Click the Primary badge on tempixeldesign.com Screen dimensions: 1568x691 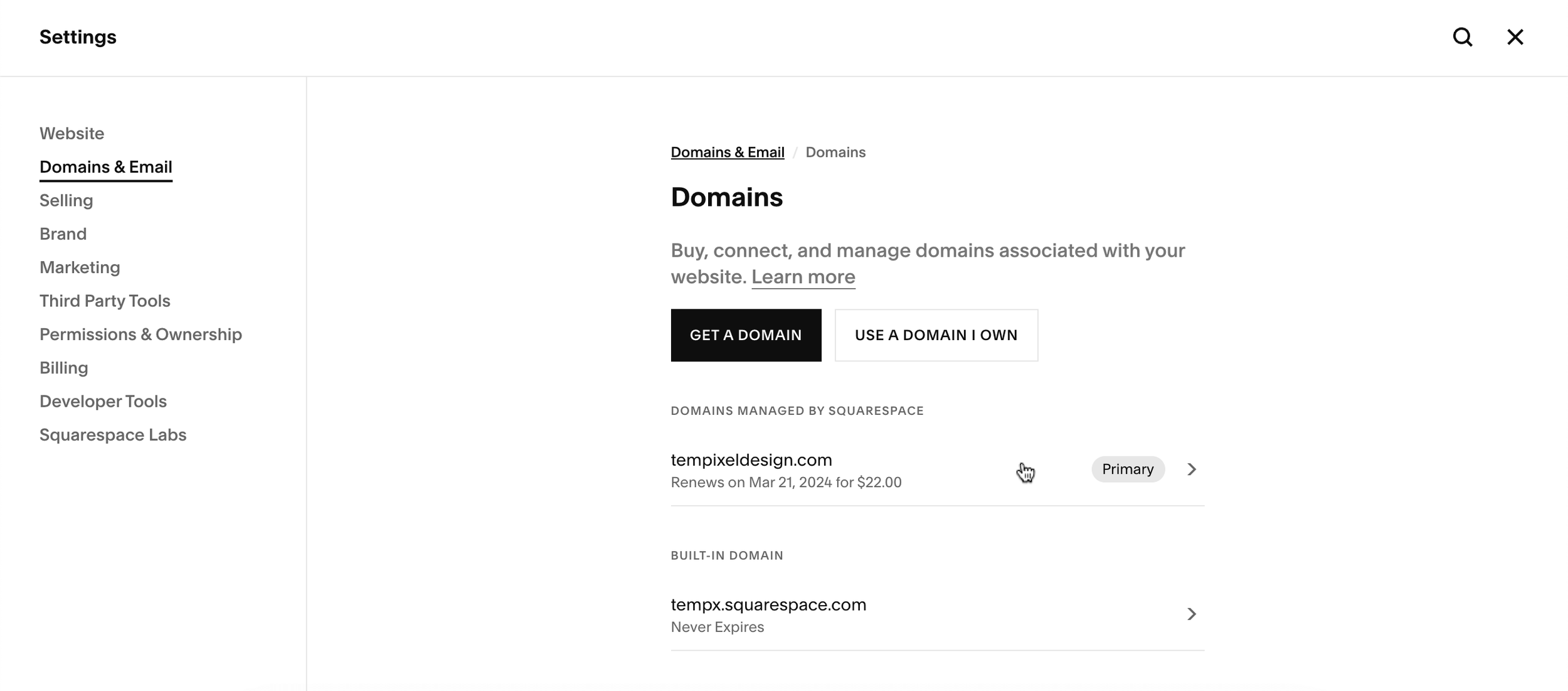pyautogui.click(x=1127, y=469)
